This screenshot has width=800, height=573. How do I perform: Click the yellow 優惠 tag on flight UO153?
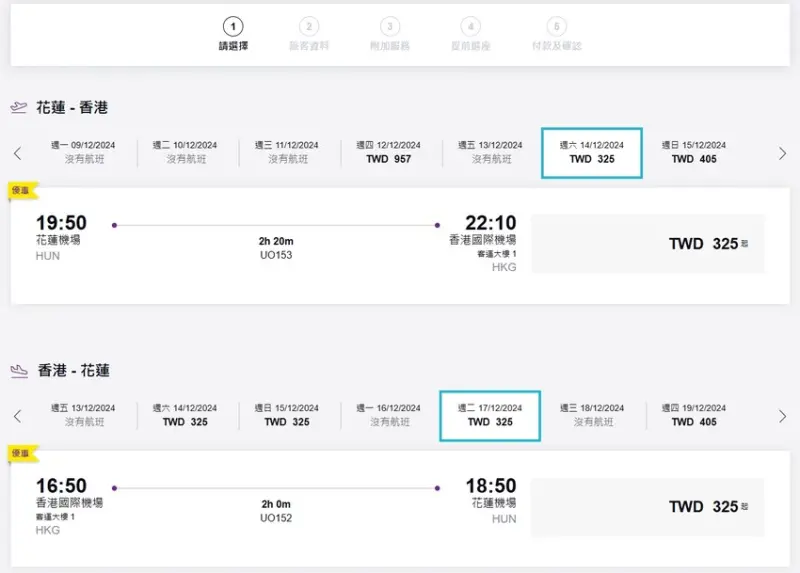[x=22, y=190]
